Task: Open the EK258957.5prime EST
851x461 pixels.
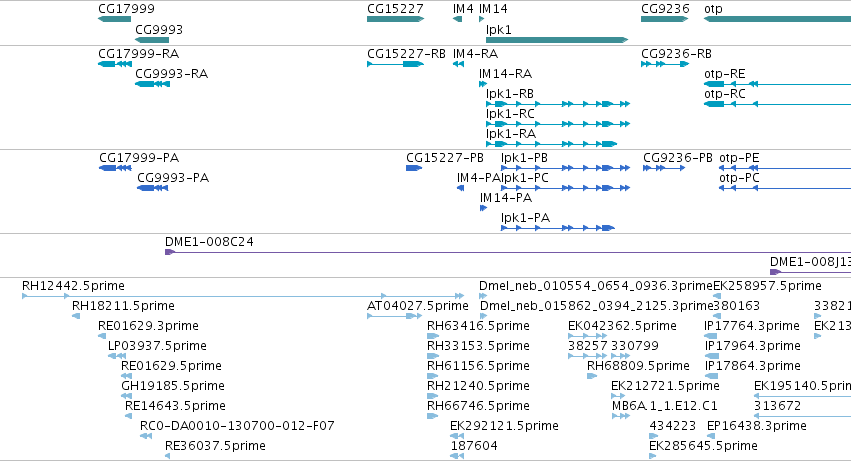Action: click(717, 296)
